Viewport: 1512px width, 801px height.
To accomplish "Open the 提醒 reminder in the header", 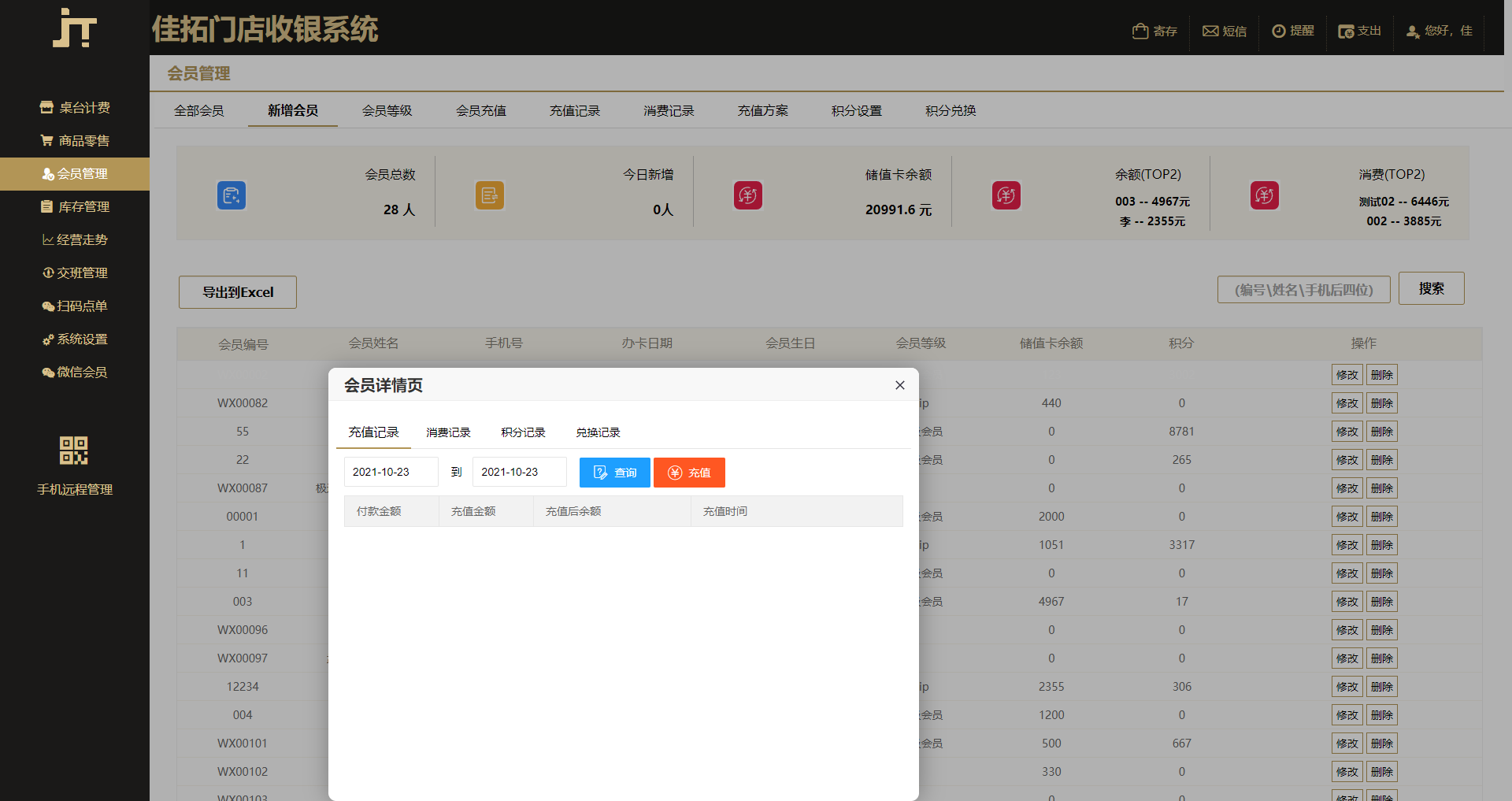I will pyautogui.click(x=1293, y=31).
